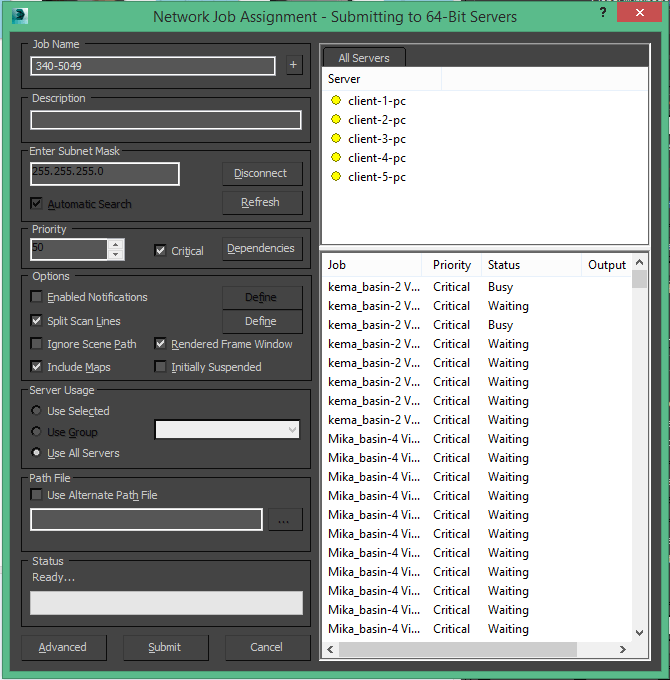Click the help question mark in title bar

(x=602, y=15)
